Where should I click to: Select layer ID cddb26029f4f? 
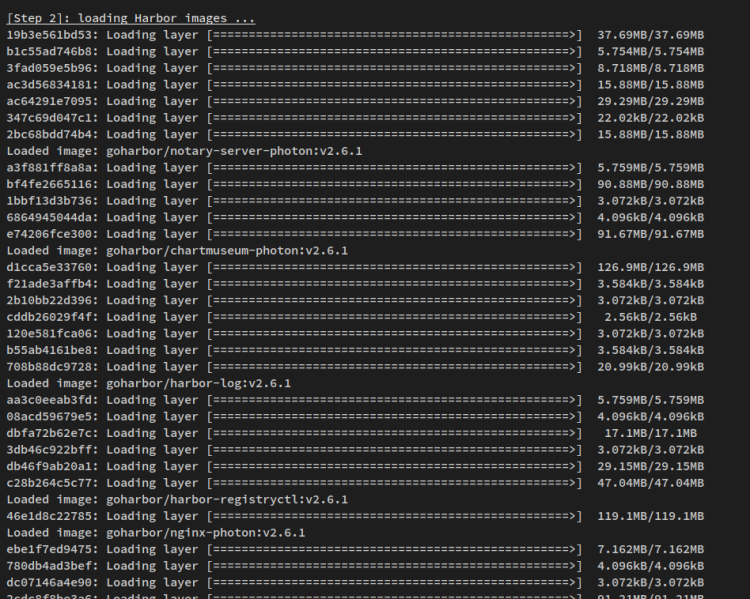[x=49, y=317]
